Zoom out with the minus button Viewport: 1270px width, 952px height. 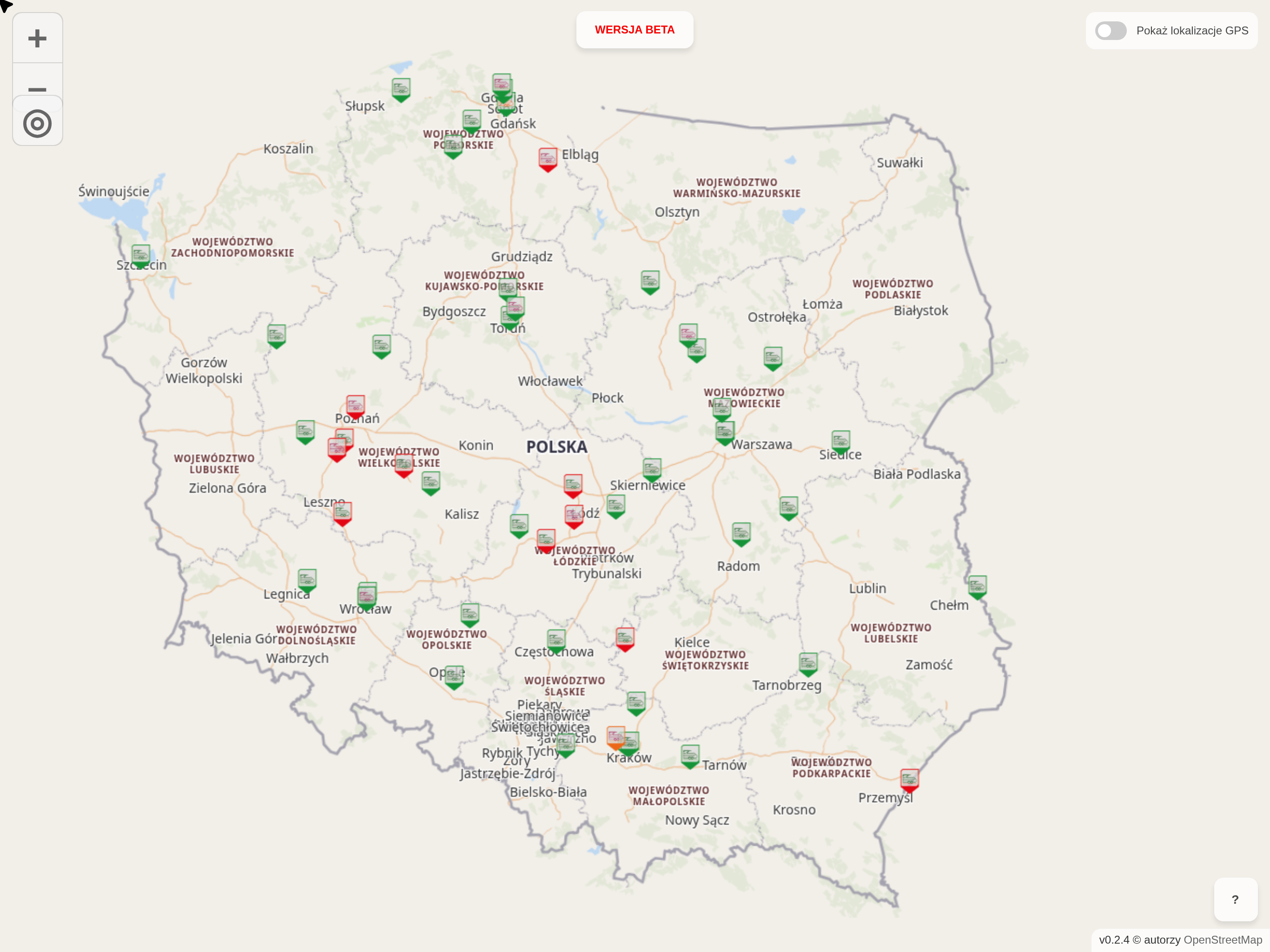pyautogui.click(x=37, y=86)
